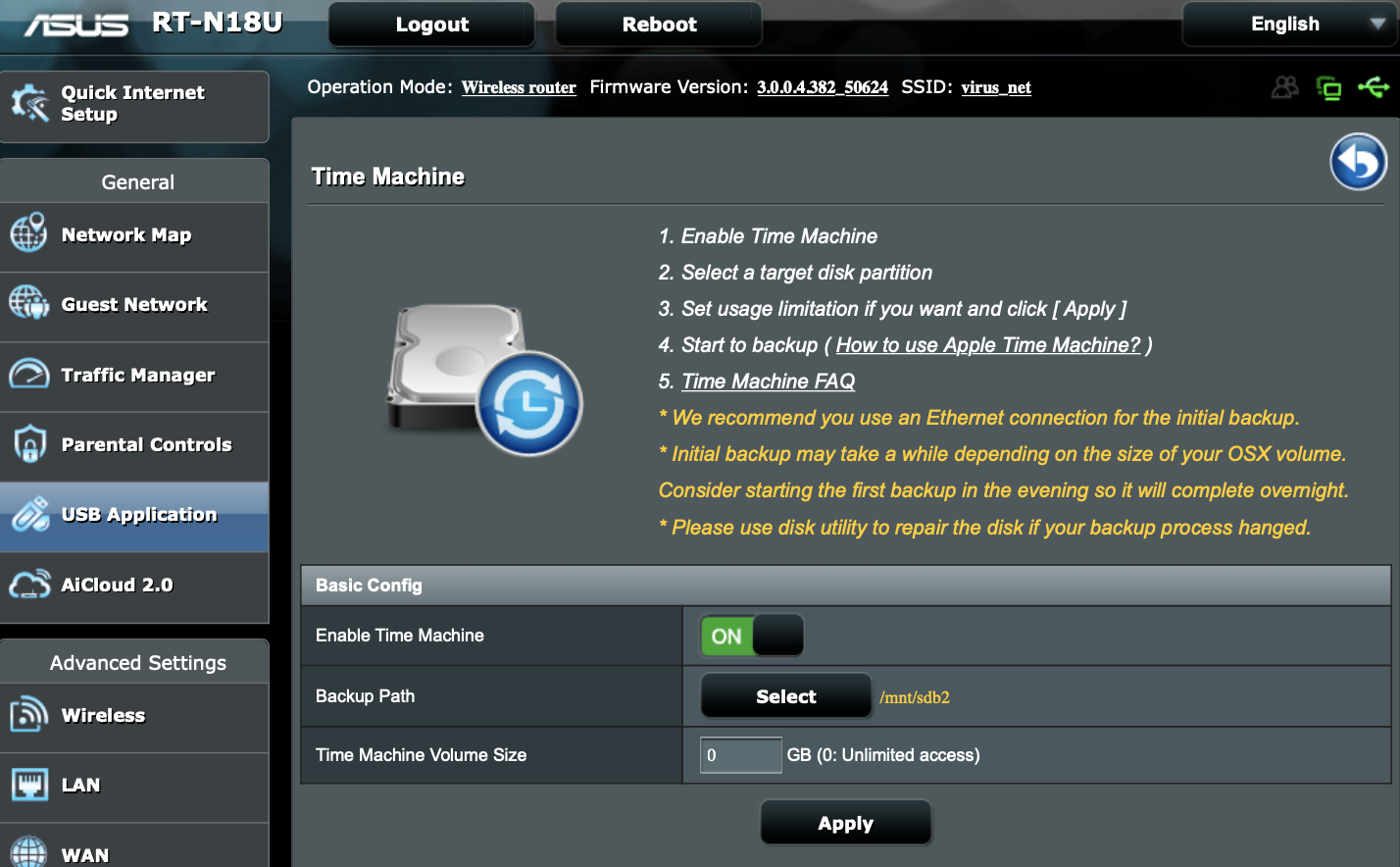Click the WAN globe icon
This screenshot has width=1400, height=867.
click(x=28, y=852)
